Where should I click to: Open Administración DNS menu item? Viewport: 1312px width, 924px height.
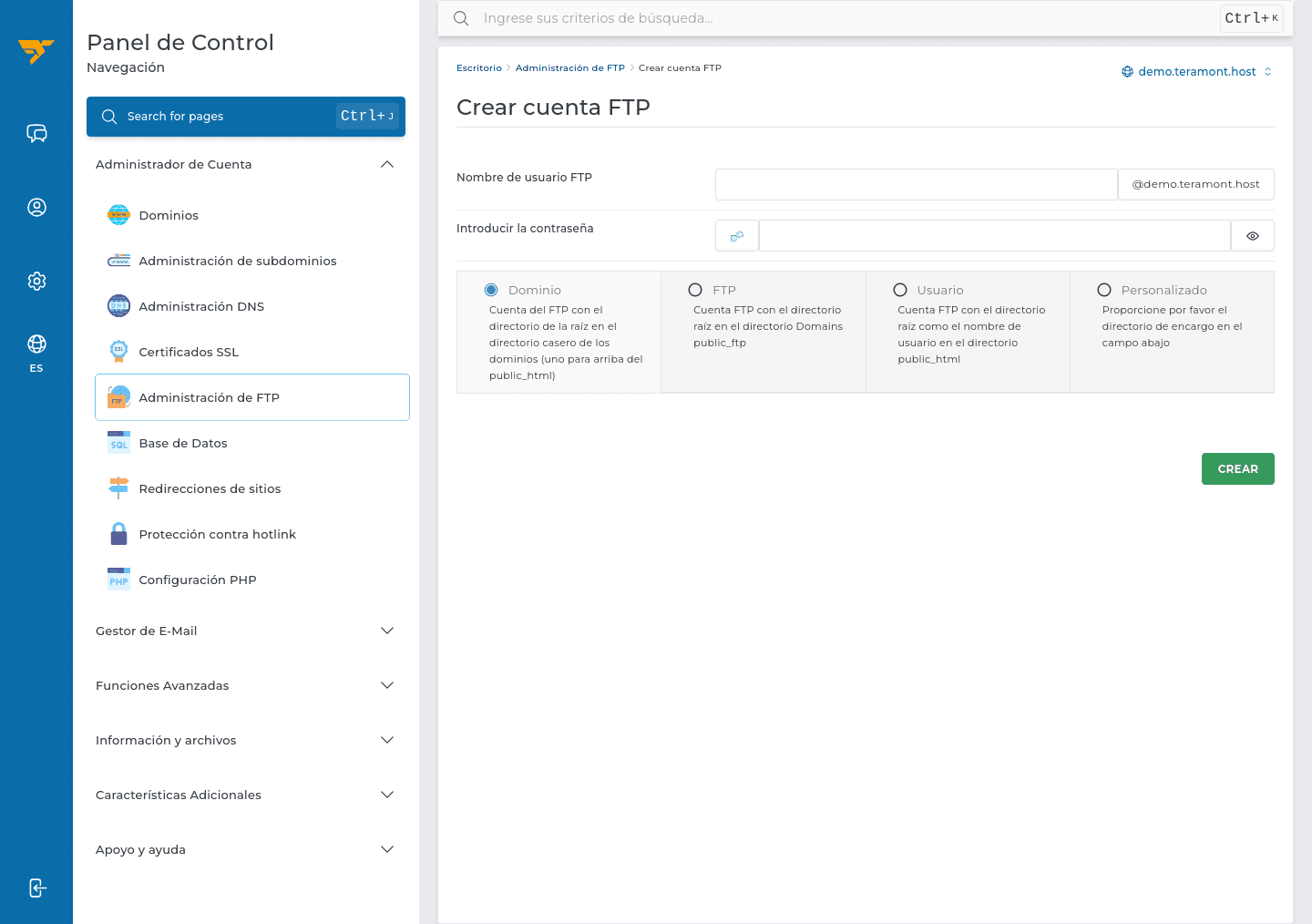(x=252, y=306)
